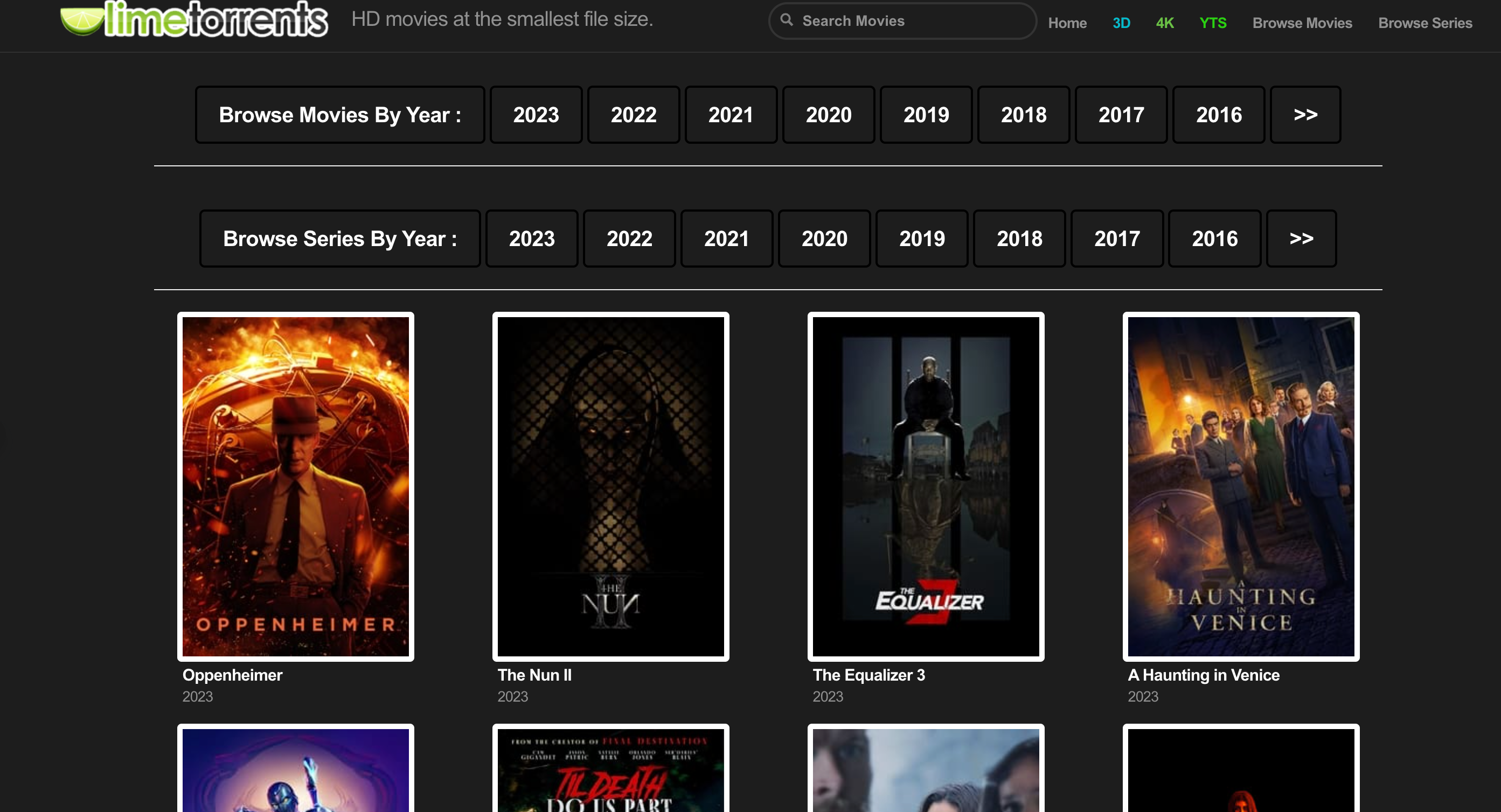This screenshot has width=1501, height=812.
Task: Expand more movie years with >> button
Action: [x=1305, y=115]
